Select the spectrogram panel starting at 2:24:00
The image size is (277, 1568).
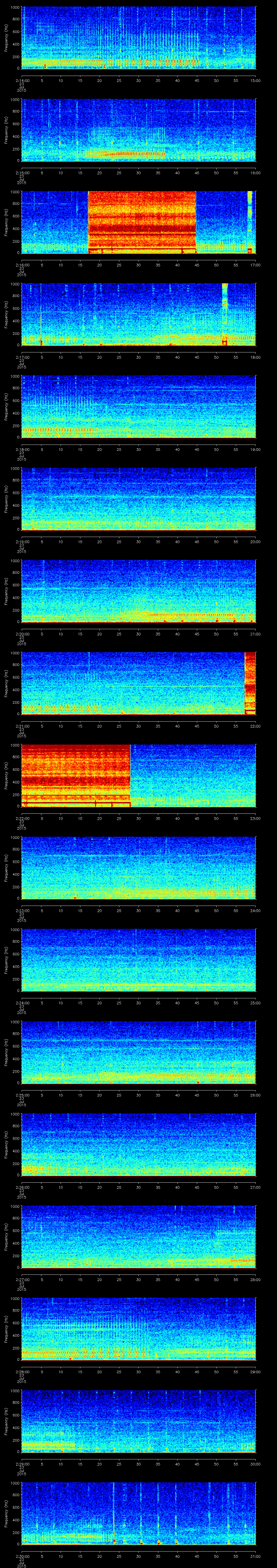[138, 960]
